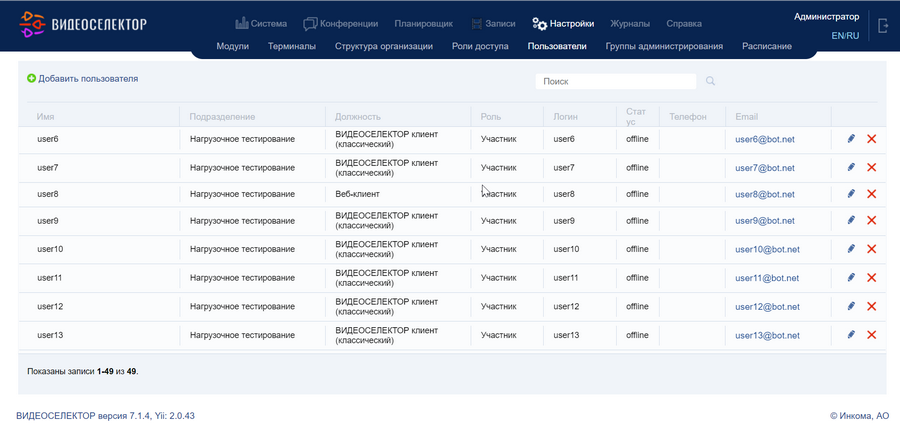Switch to the Терминалы tab
This screenshot has height=430, width=900.
[292, 47]
